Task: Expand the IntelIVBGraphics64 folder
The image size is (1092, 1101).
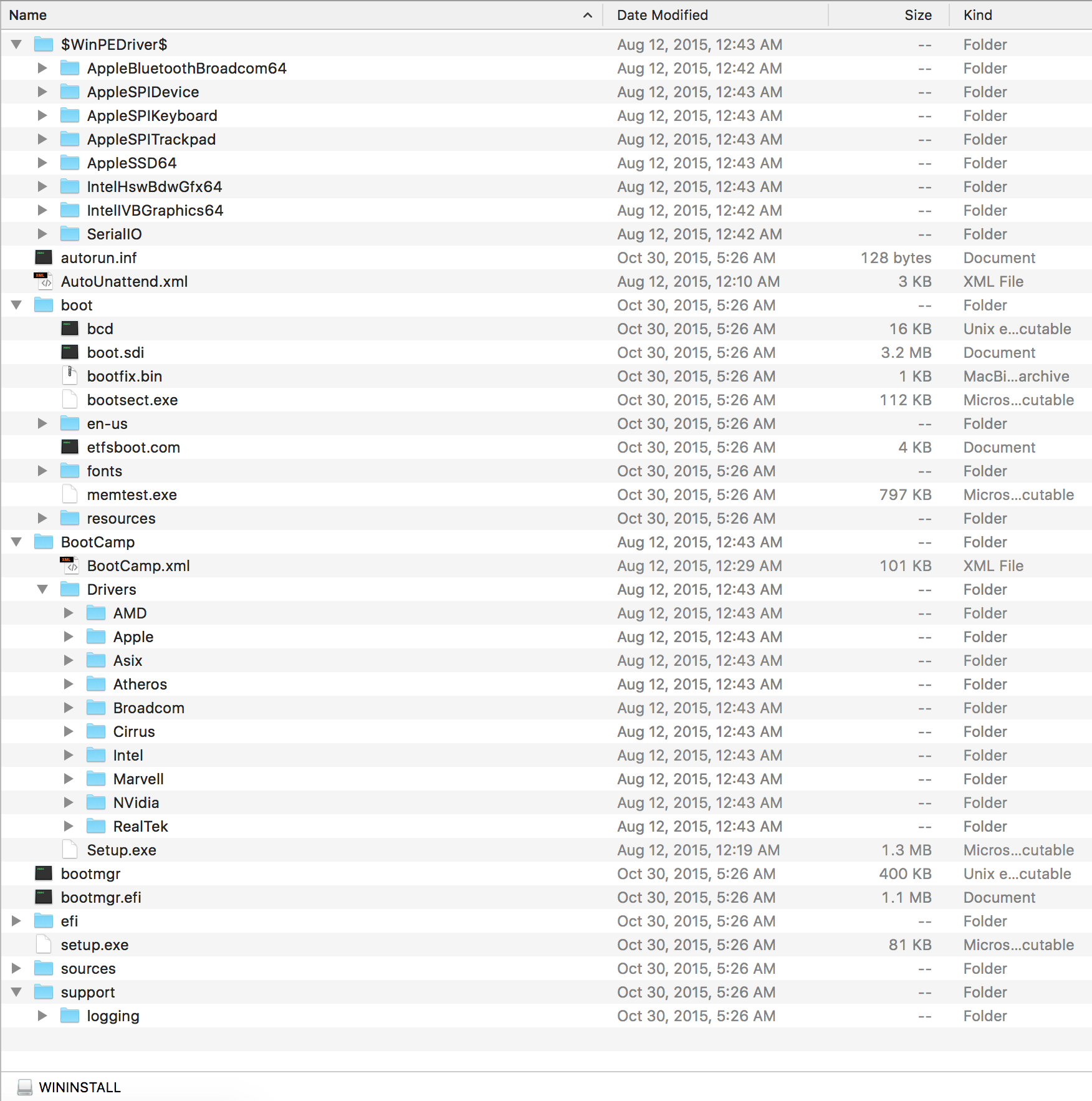Action: click(x=42, y=210)
